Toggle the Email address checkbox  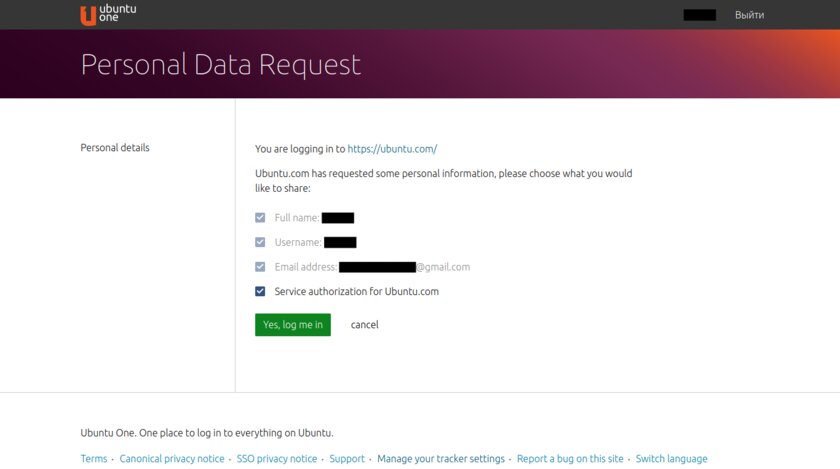[260, 267]
